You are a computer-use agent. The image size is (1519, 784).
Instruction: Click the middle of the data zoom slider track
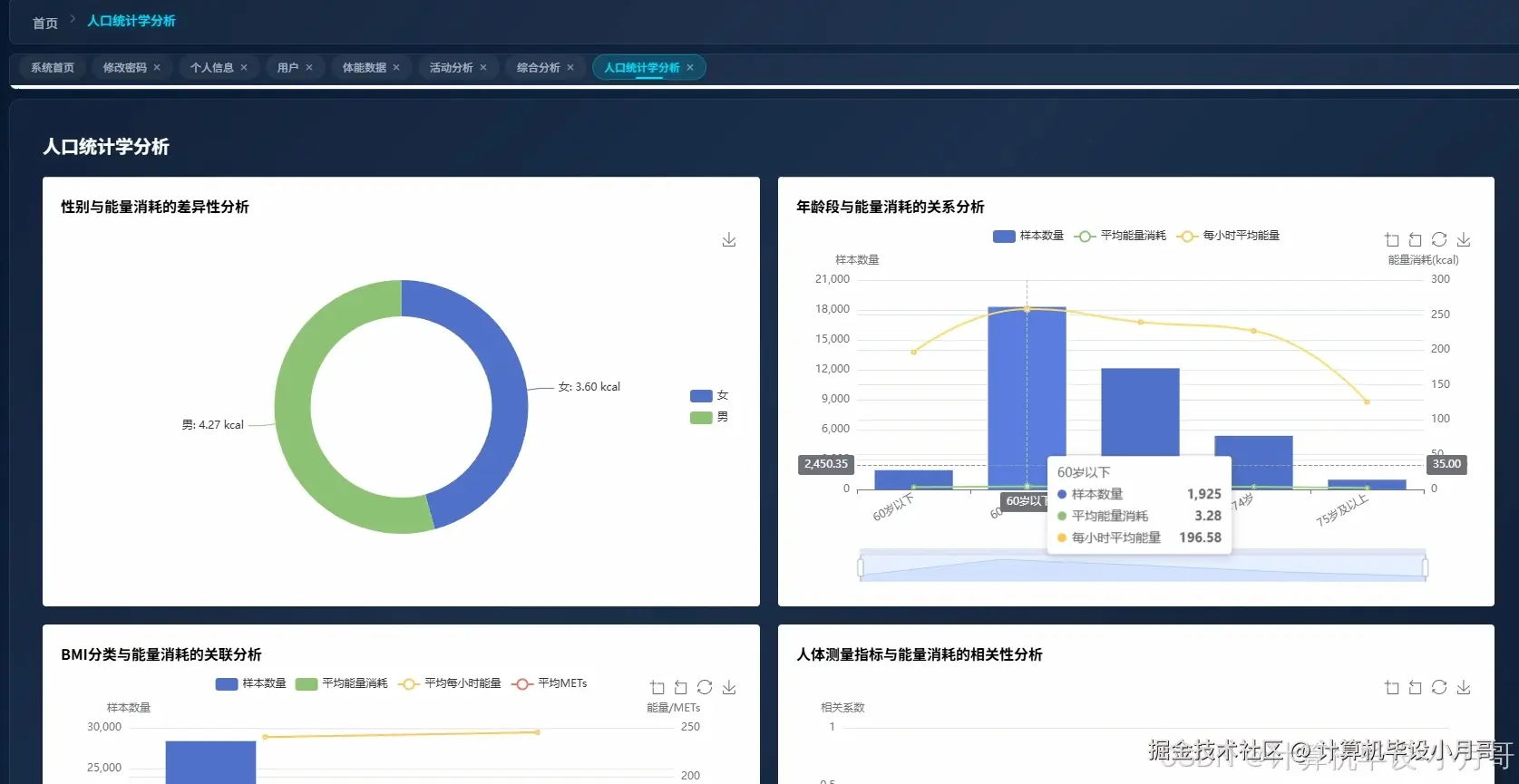click(x=1143, y=566)
